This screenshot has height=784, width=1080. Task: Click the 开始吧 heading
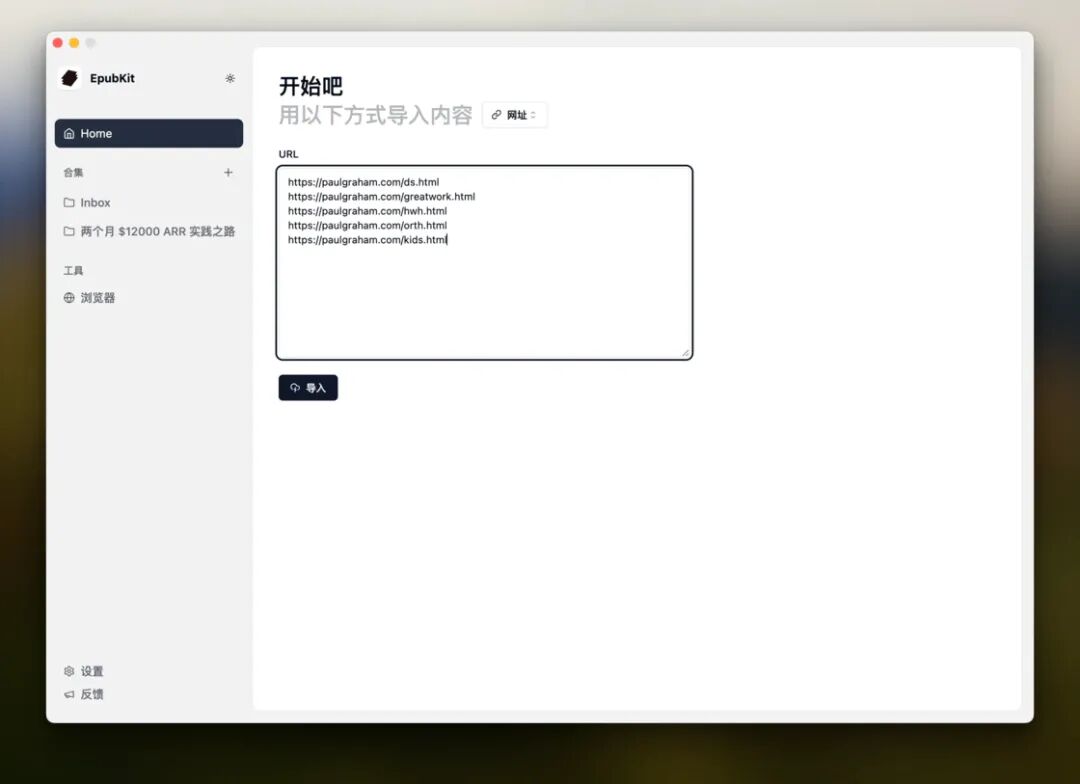click(311, 86)
